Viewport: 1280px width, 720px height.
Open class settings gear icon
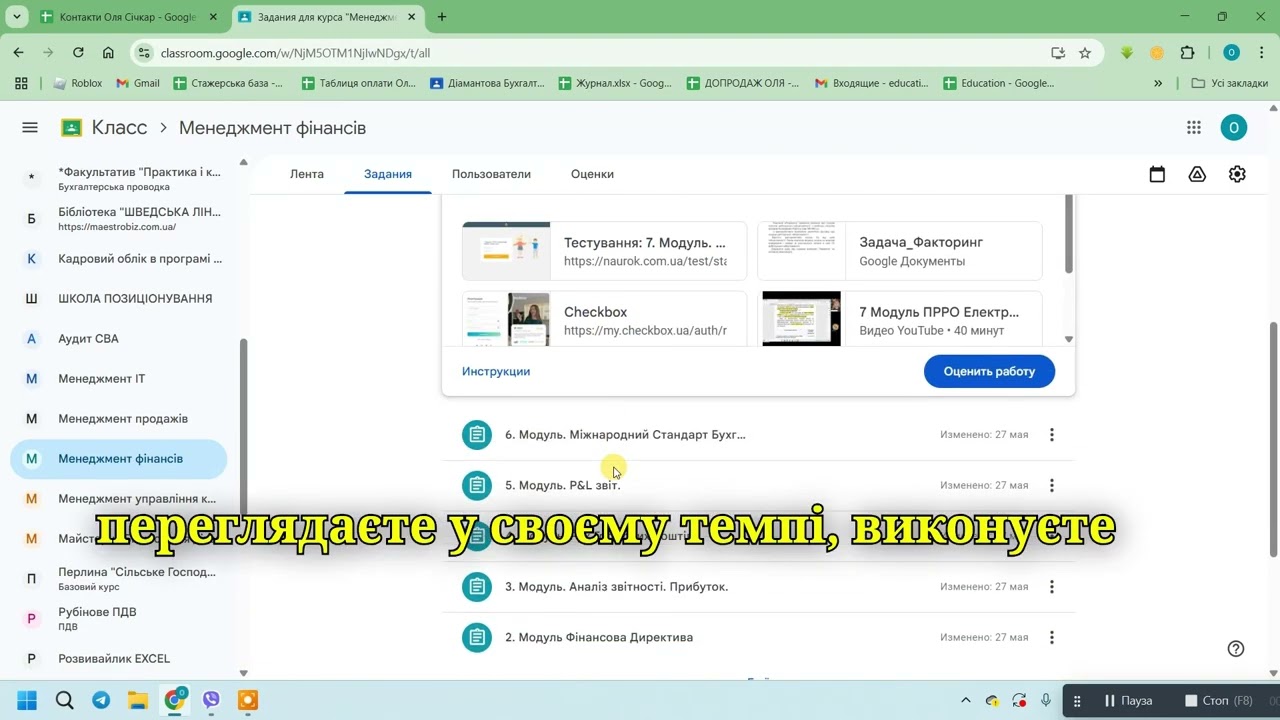coord(1237,174)
